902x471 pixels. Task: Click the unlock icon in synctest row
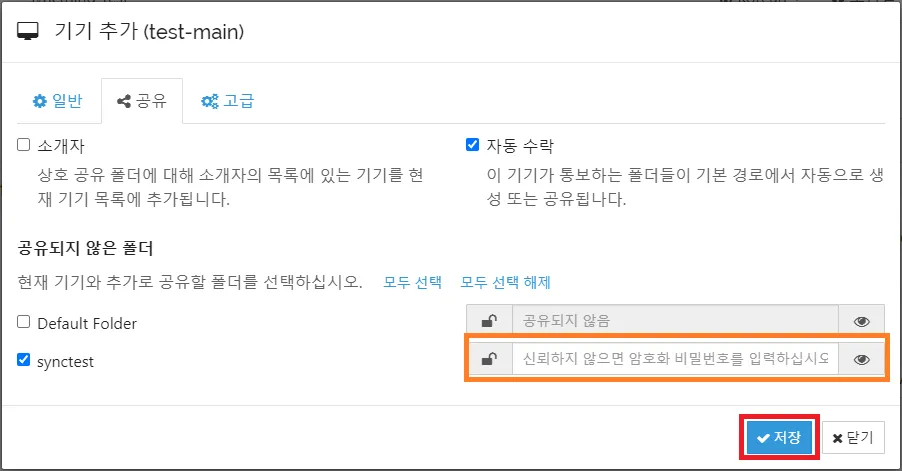pos(489,360)
